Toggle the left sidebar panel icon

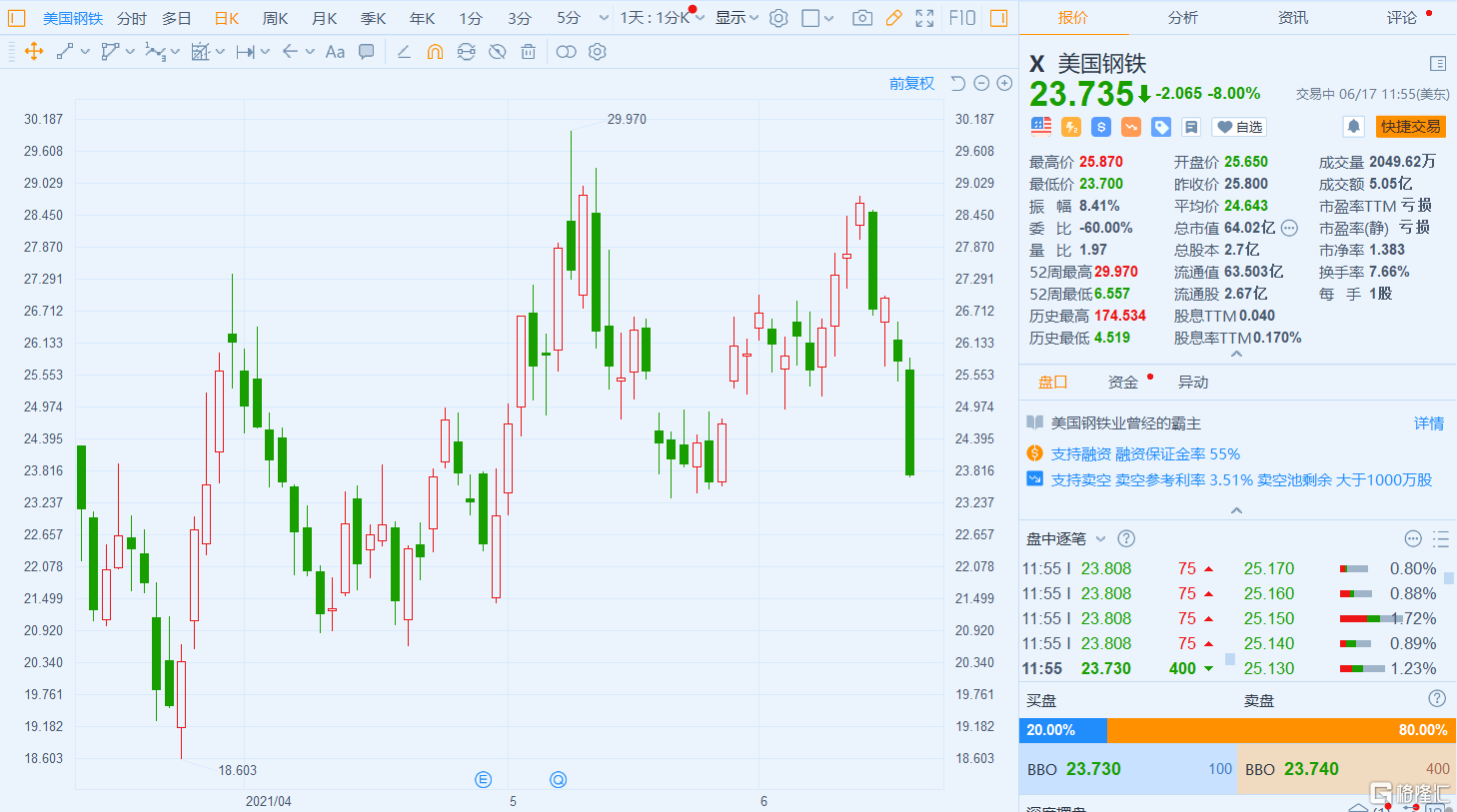tap(16, 18)
